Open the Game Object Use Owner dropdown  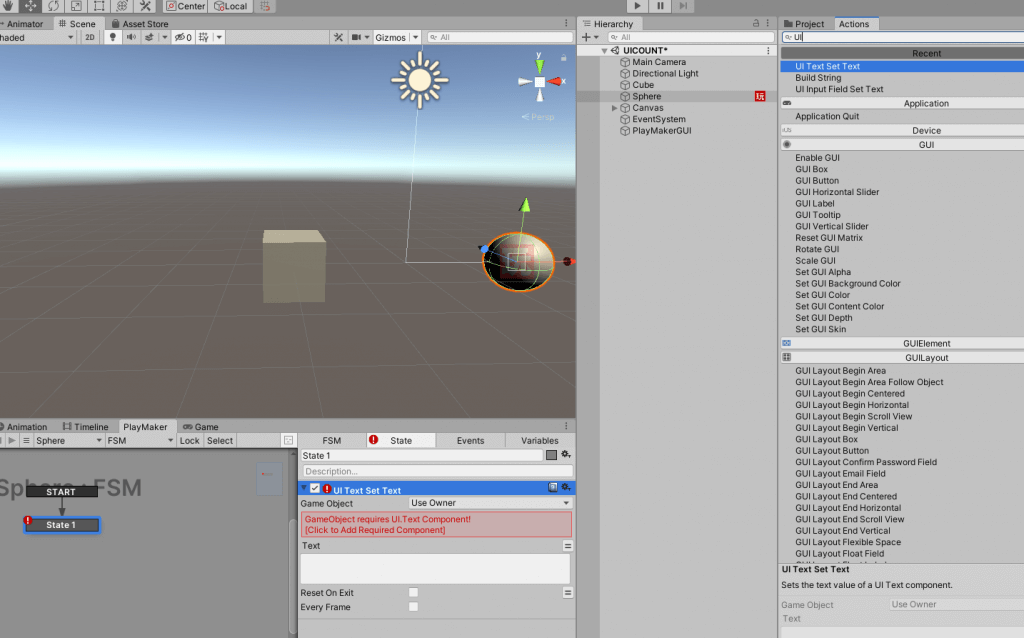490,502
